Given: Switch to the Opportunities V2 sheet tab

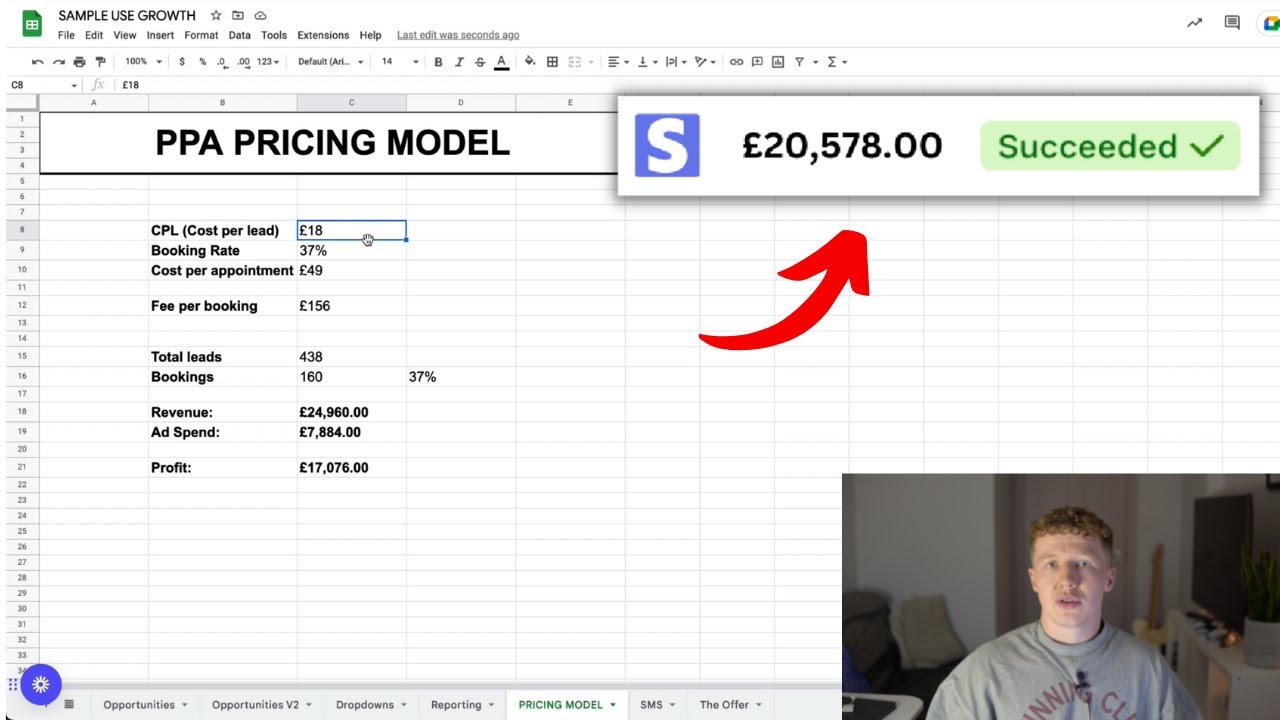Looking at the screenshot, I should point(261,705).
